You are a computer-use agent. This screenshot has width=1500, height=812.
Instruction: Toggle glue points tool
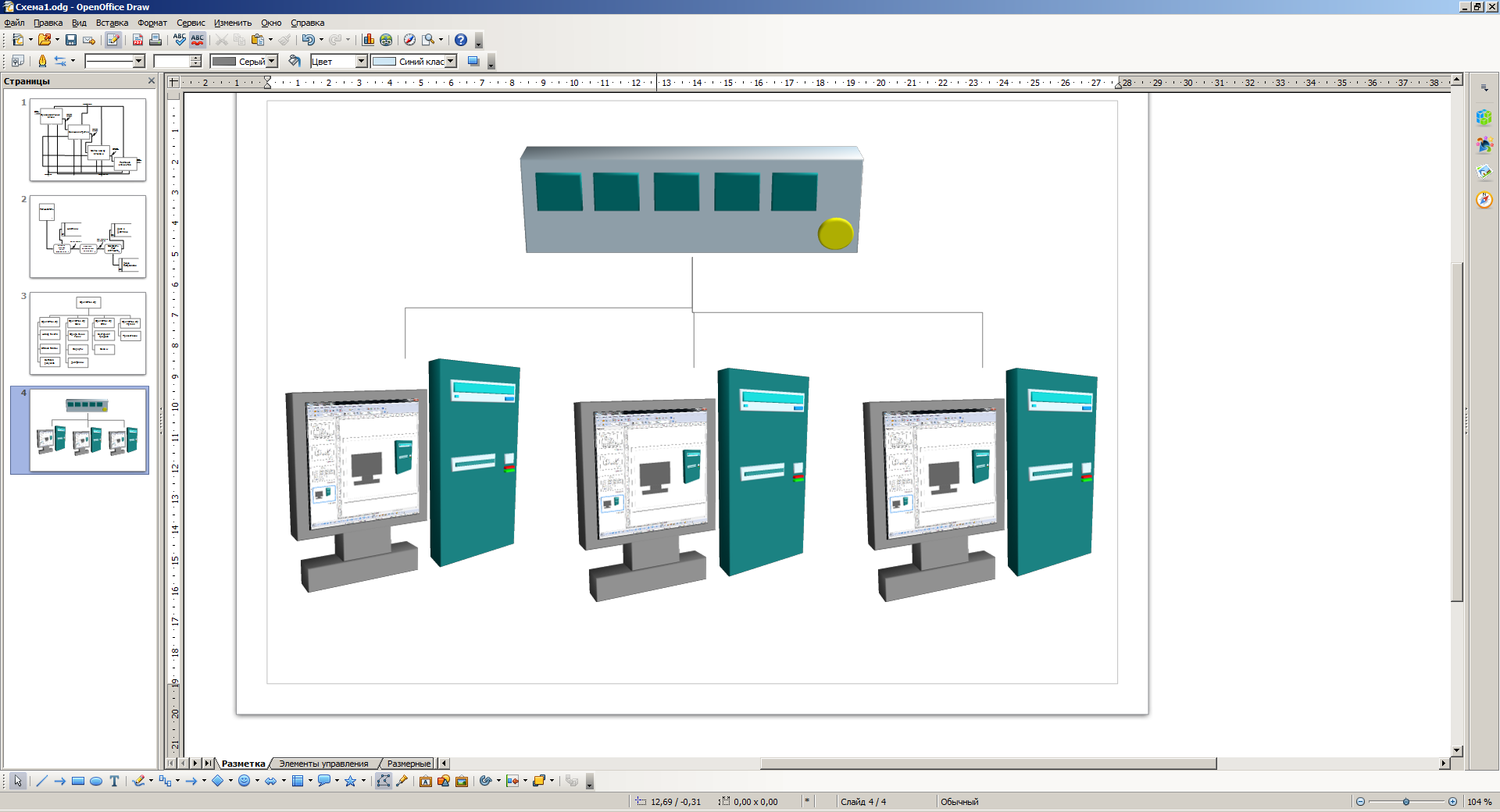click(x=402, y=781)
